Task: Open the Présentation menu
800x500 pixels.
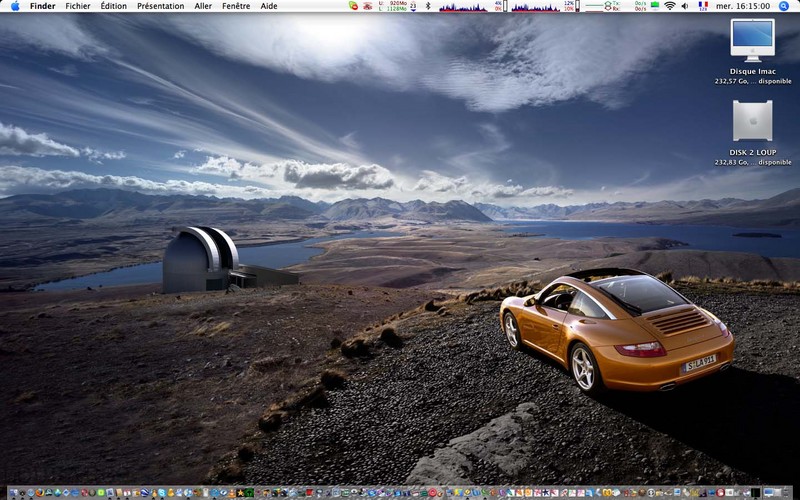Action: pyautogui.click(x=160, y=6)
